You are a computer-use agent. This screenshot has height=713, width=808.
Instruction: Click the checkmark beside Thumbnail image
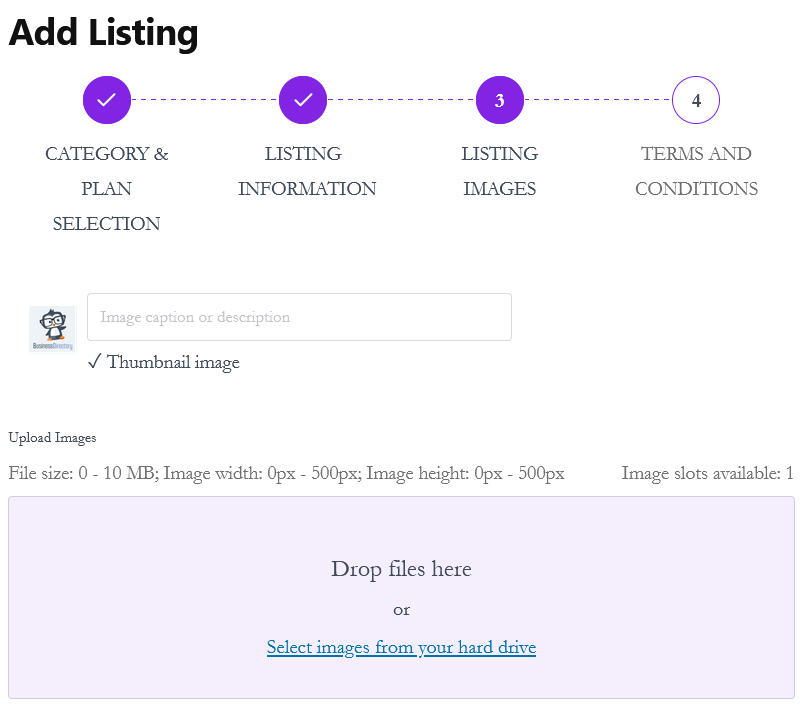tap(94, 362)
